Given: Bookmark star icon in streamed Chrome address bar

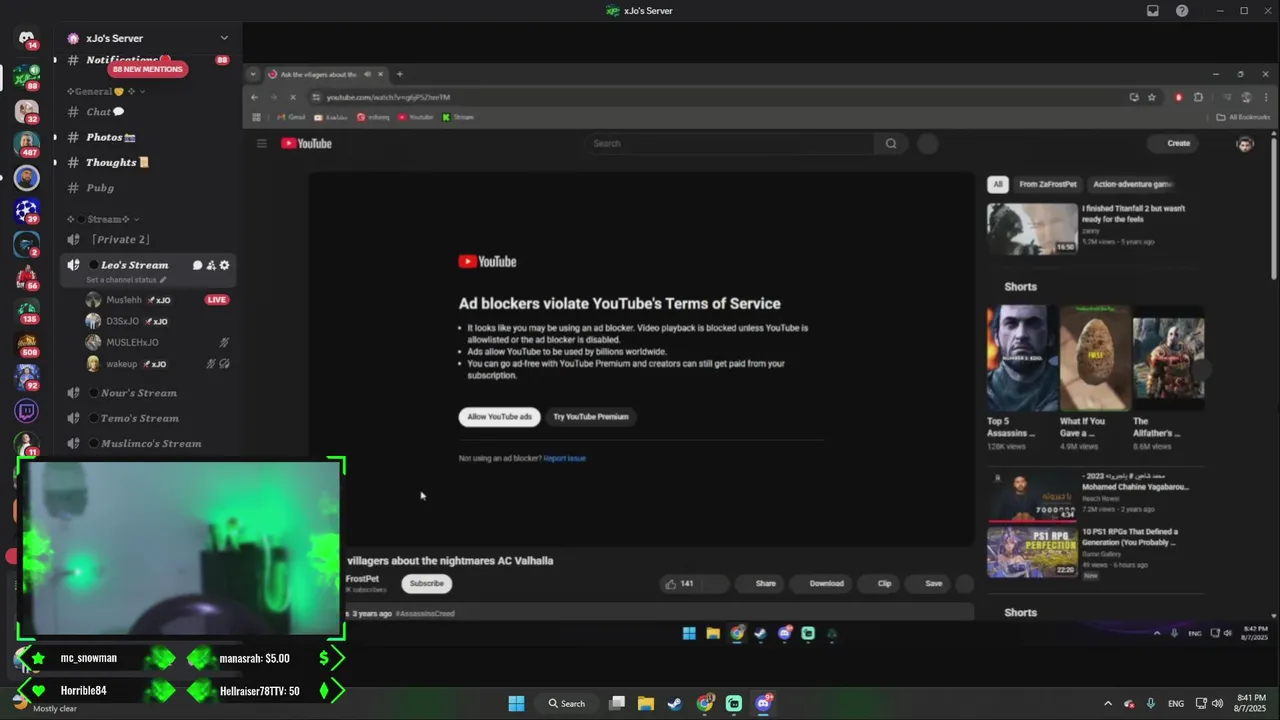Looking at the screenshot, I should (1152, 97).
